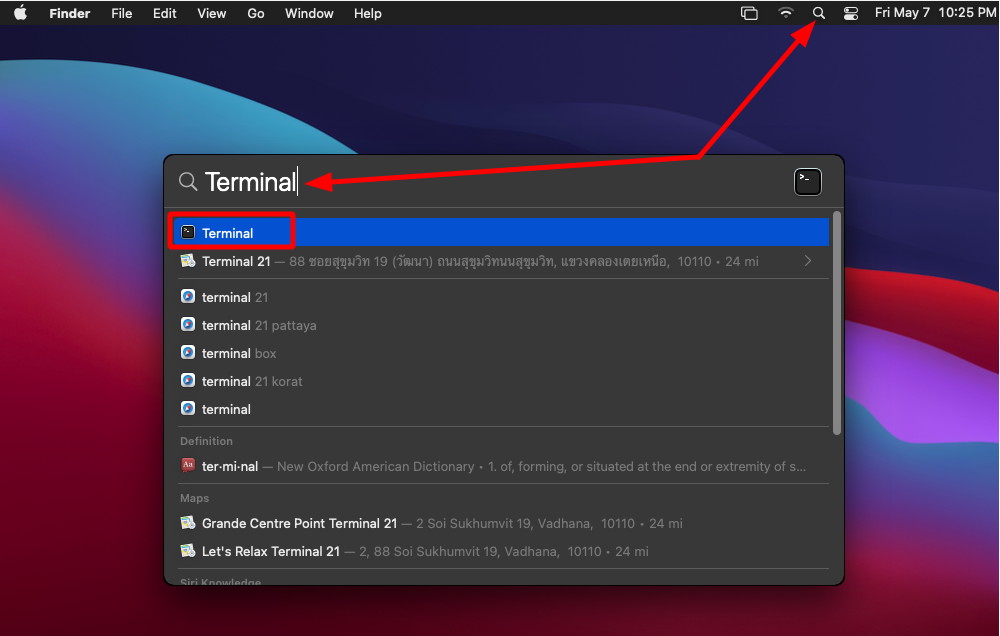Select the 'terminal 21 korat' suggestion
The image size is (1000, 636).
click(501, 381)
